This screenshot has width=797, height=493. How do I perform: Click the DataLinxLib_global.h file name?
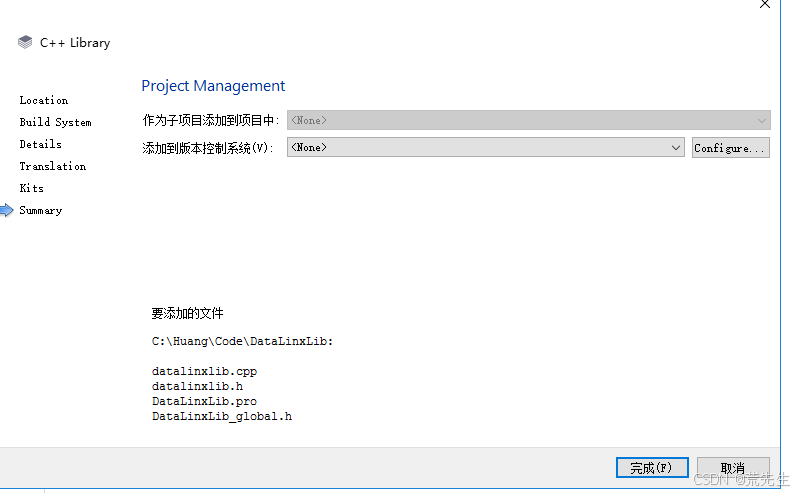(x=222, y=416)
